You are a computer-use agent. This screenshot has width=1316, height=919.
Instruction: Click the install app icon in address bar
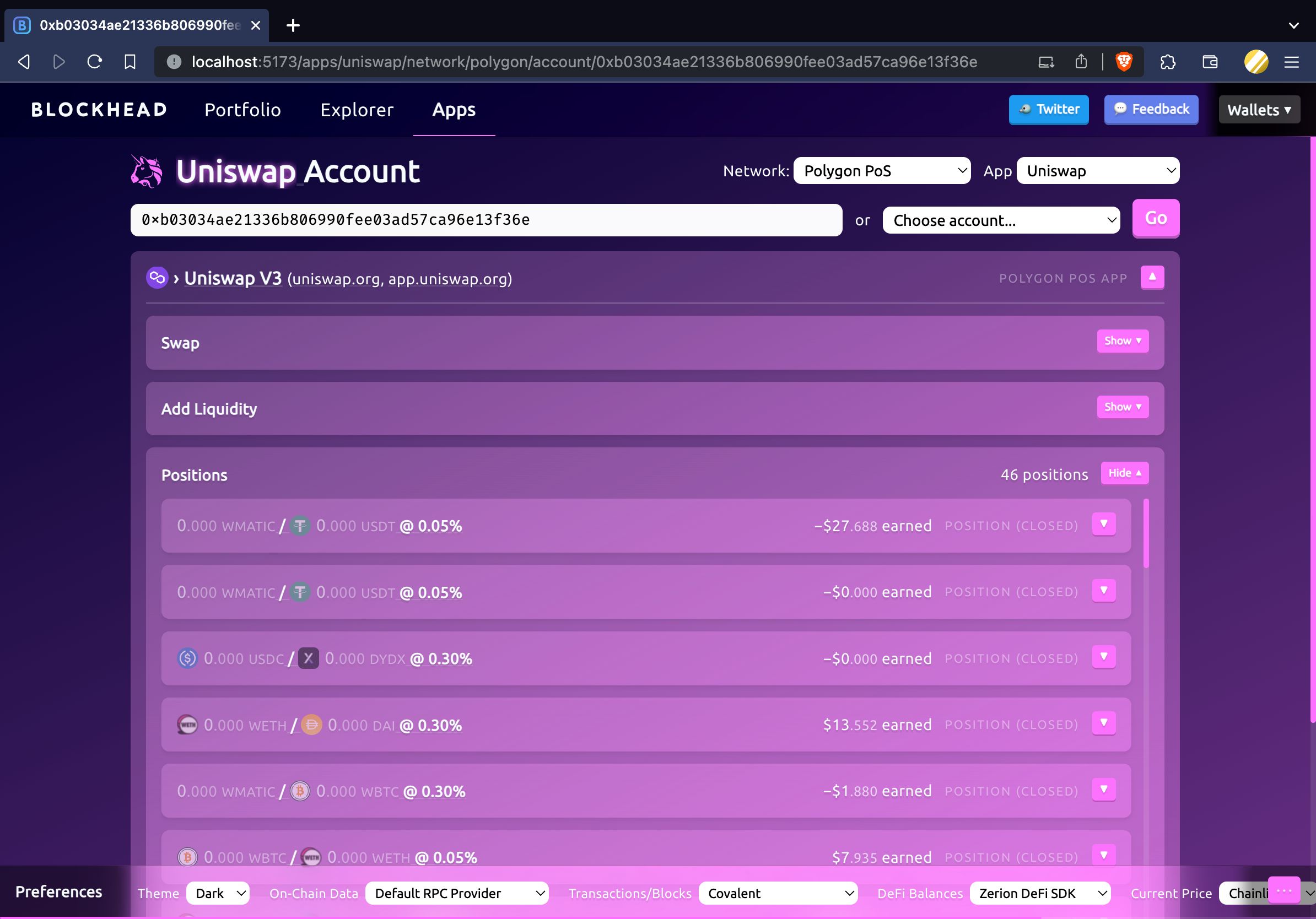[x=1046, y=62]
